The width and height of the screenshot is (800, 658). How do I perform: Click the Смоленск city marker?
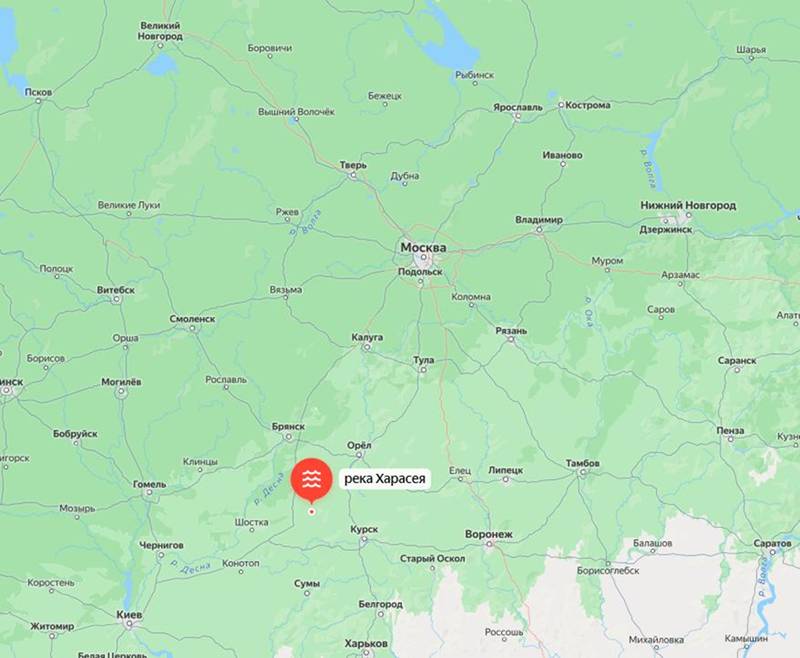click(x=193, y=328)
